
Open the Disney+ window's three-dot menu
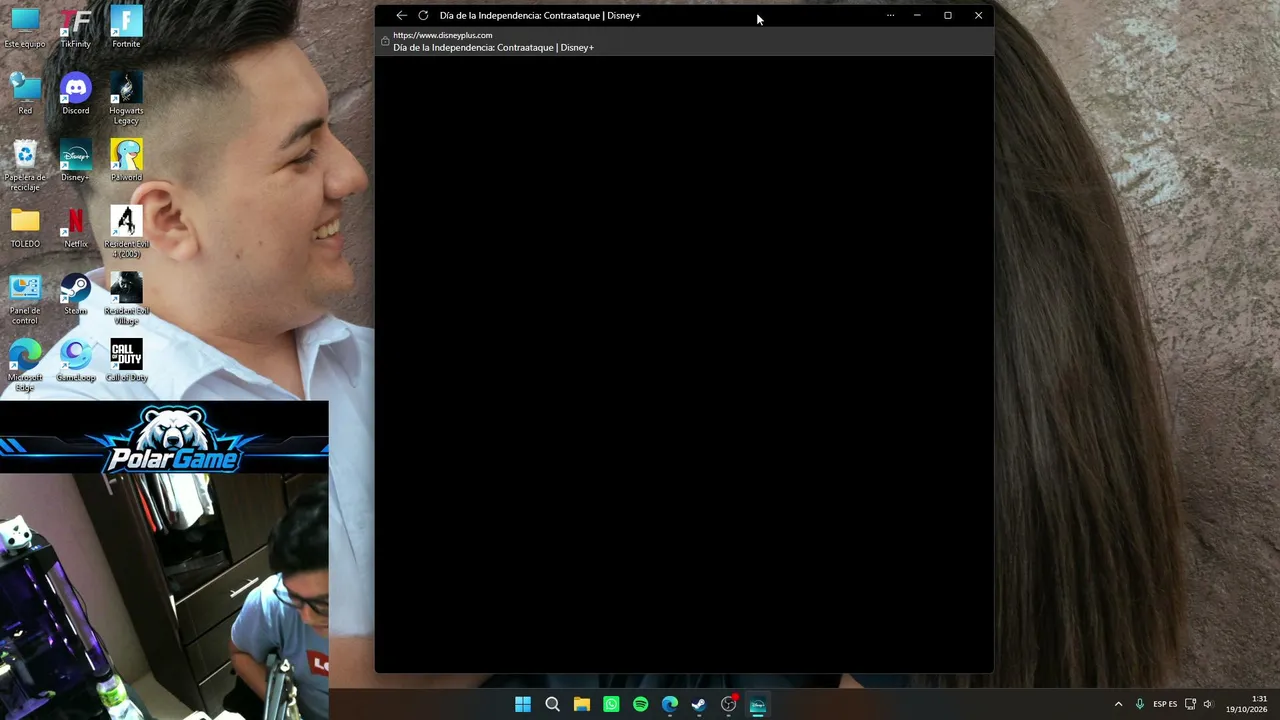(890, 15)
